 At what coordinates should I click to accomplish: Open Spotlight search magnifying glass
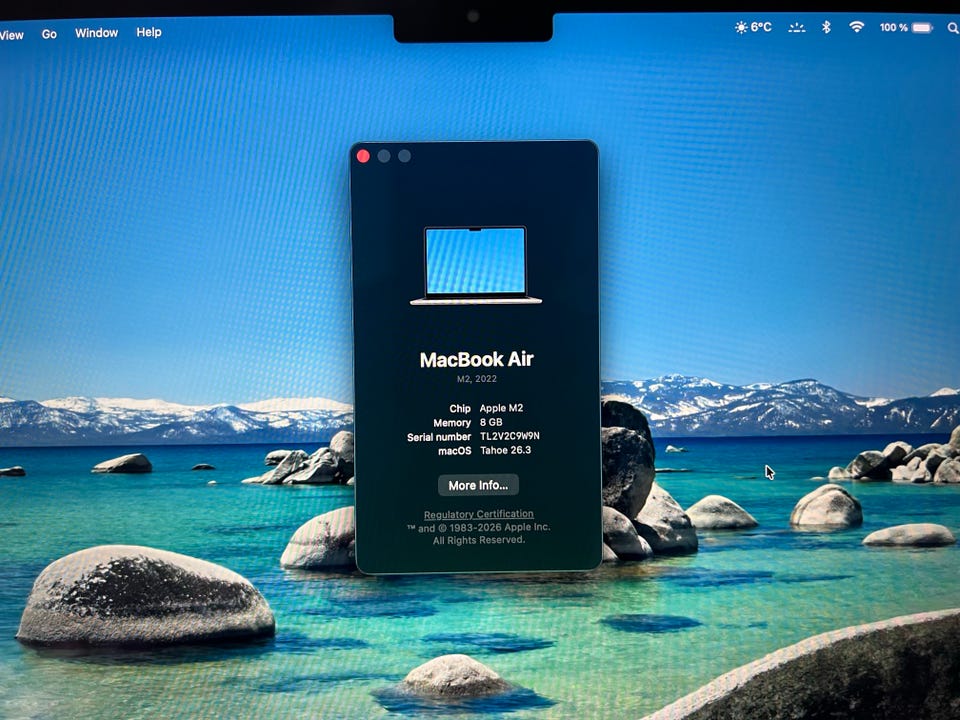tap(952, 28)
